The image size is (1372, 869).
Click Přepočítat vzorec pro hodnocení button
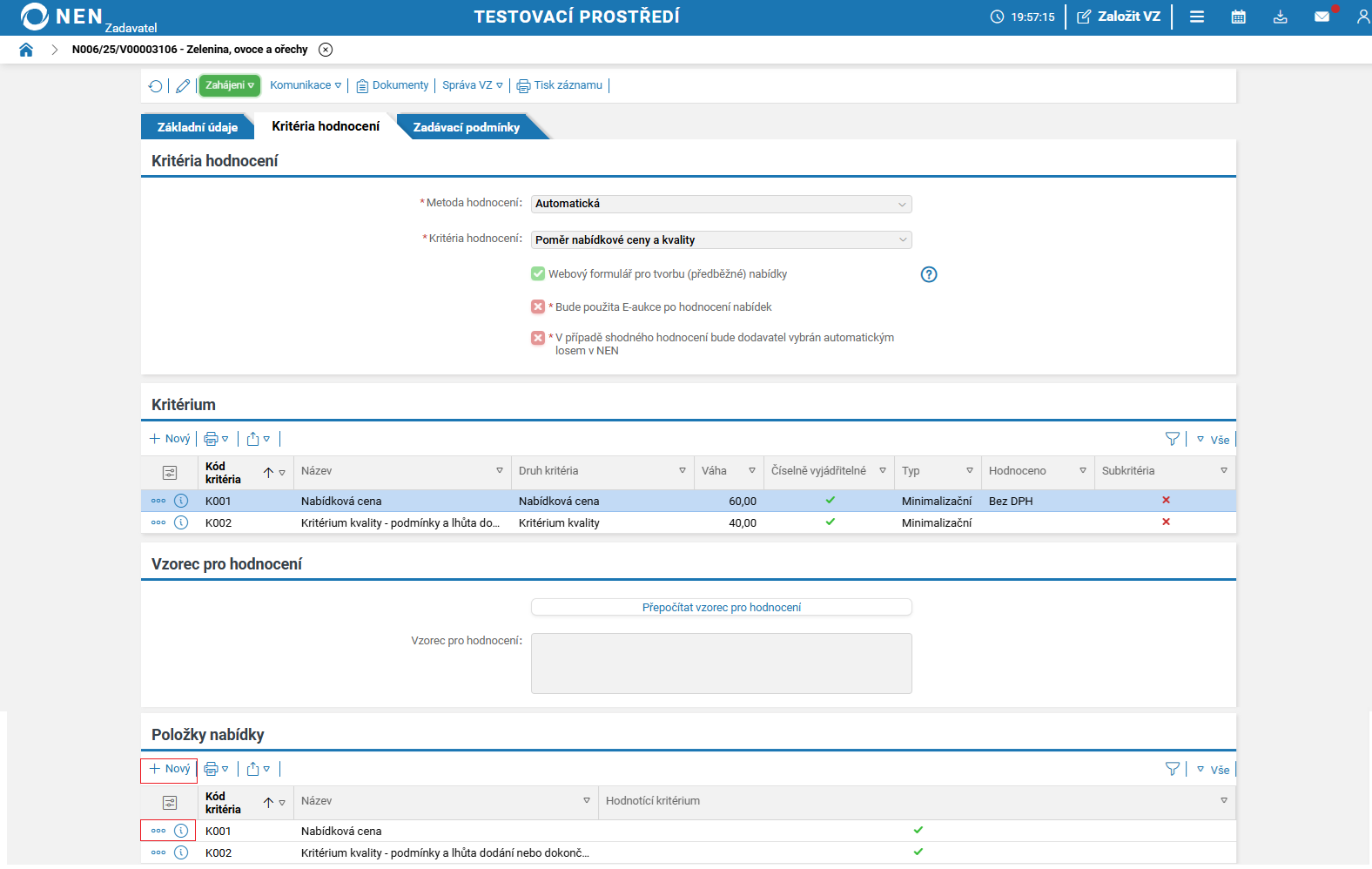(x=722, y=608)
